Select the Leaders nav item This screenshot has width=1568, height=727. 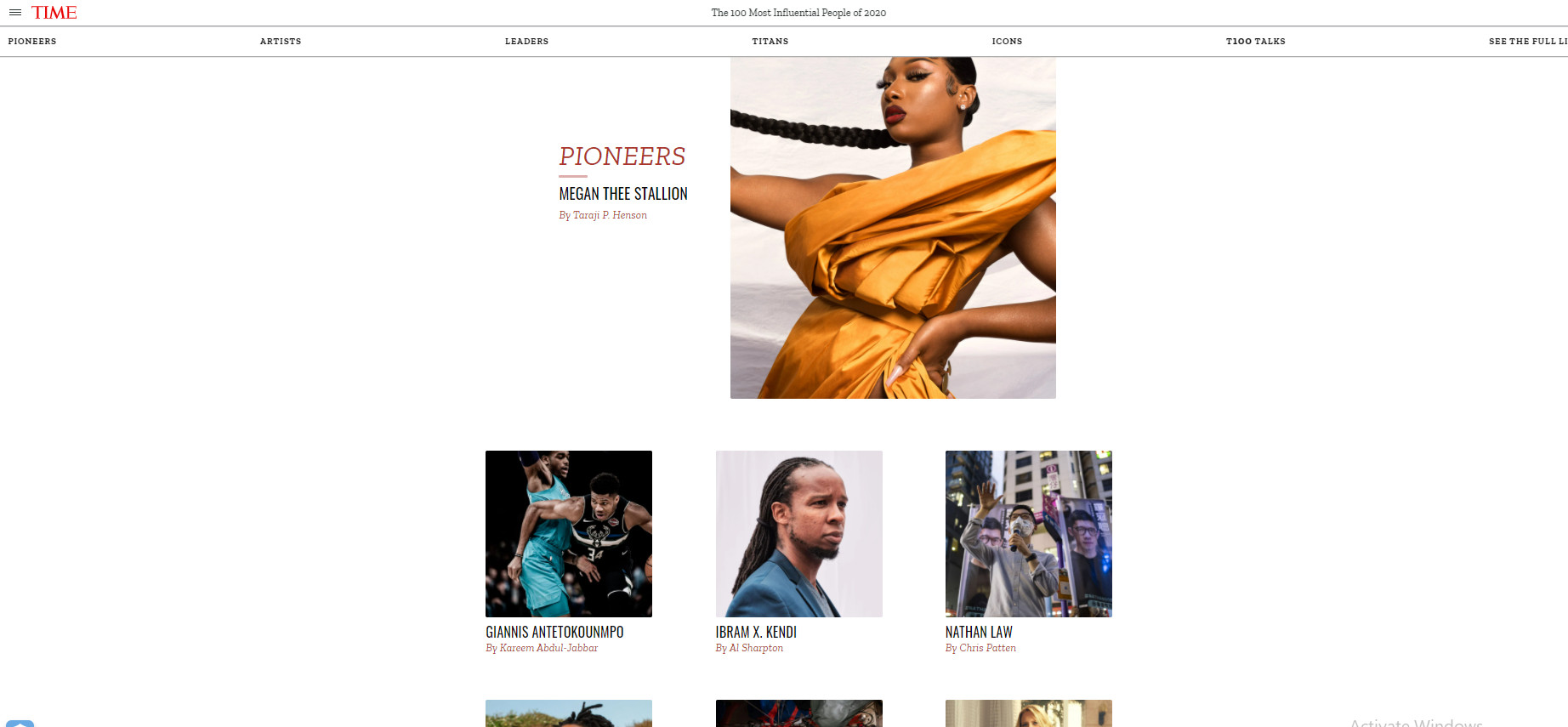coord(526,42)
